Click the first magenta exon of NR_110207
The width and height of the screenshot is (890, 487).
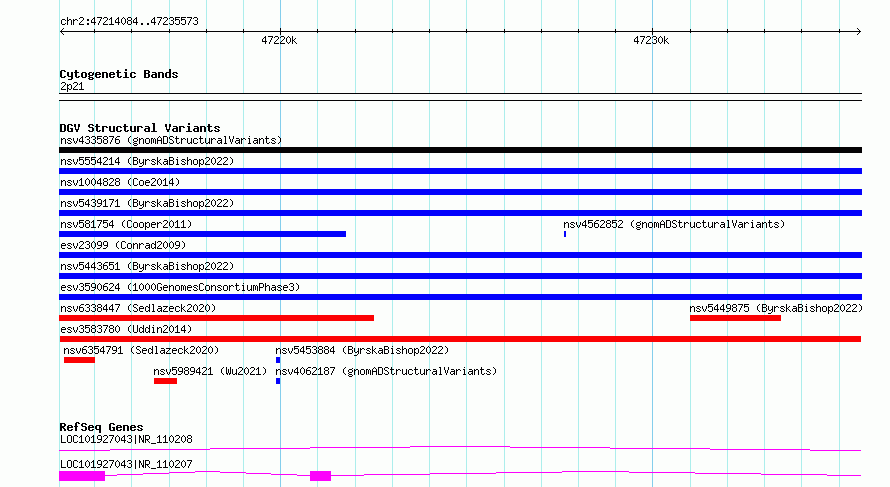pyautogui.click(x=82, y=476)
